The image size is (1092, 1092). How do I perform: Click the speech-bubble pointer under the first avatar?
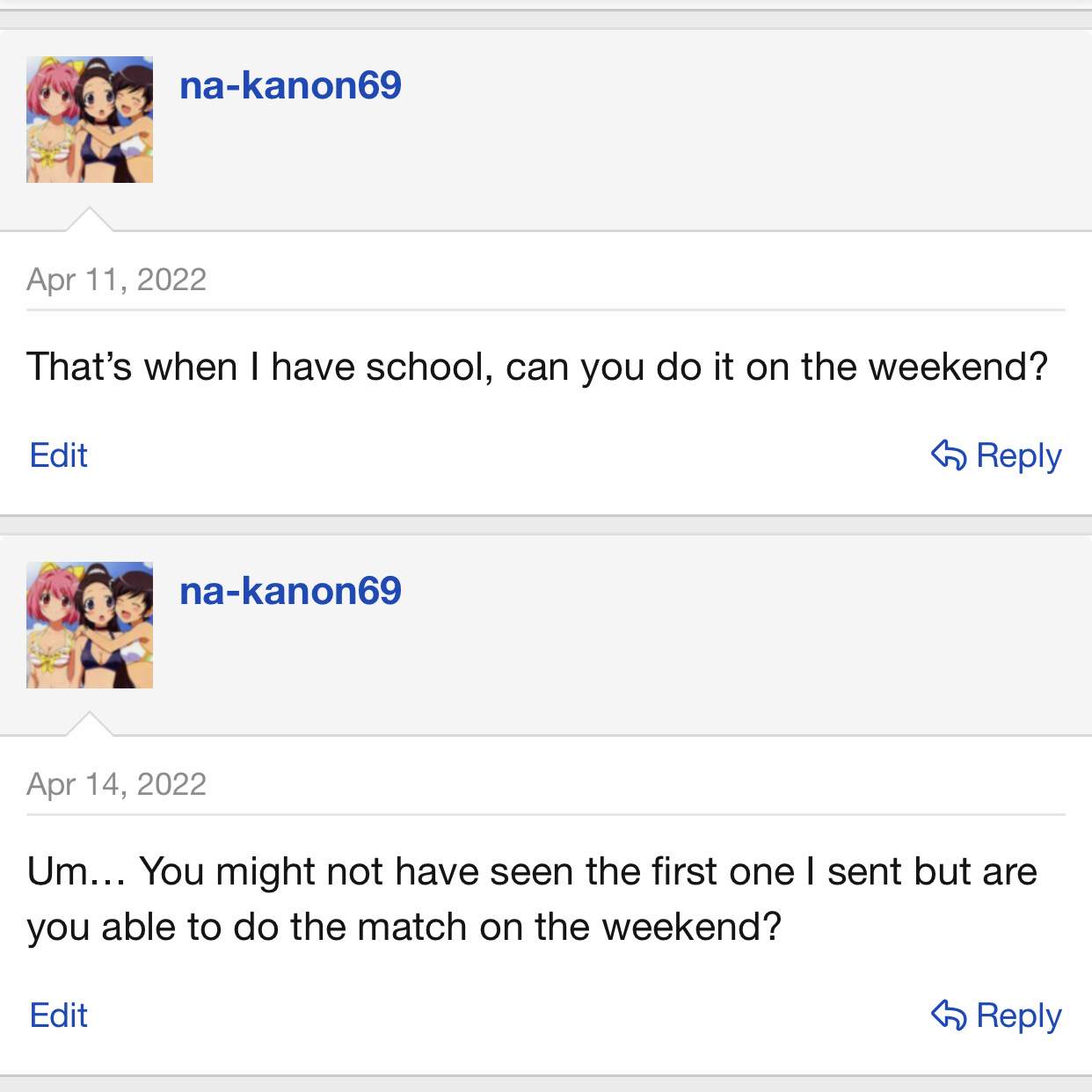point(90,221)
